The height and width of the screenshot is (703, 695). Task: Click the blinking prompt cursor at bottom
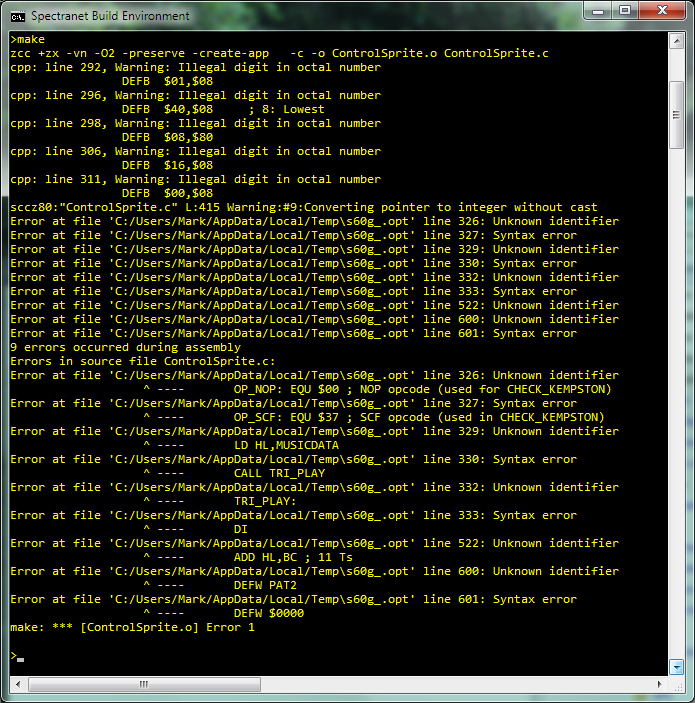(20, 659)
